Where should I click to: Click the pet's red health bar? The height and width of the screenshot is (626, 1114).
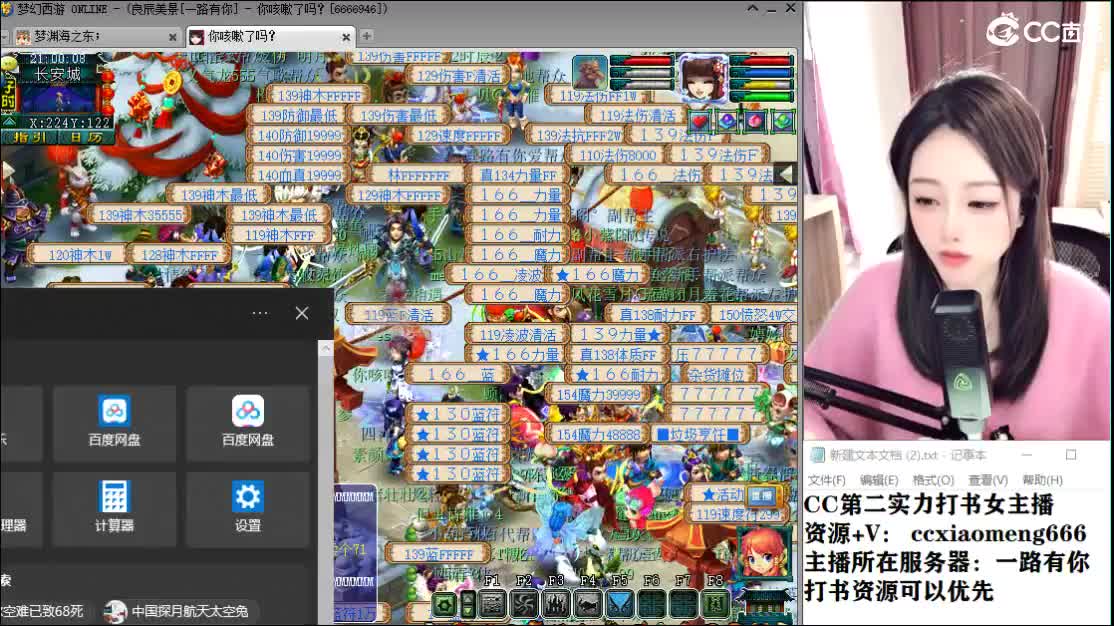click(642, 61)
